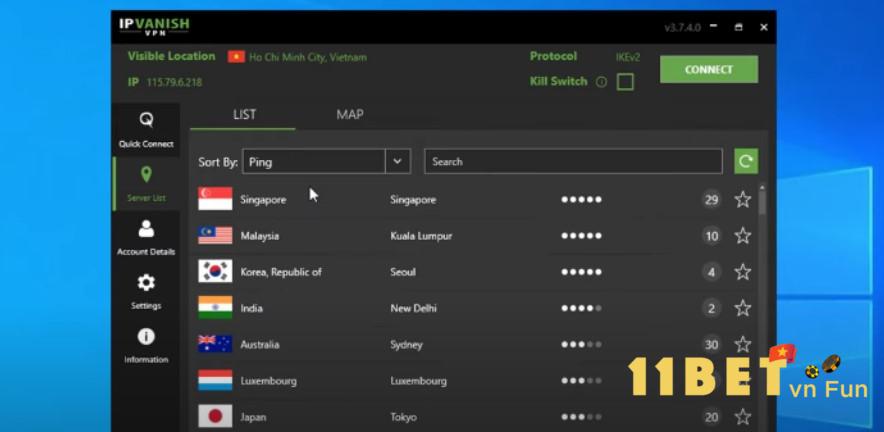Image resolution: width=884 pixels, height=432 pixels.
Task: Enable the Kill Switch checkbox
Action: [x=625, y=82]
